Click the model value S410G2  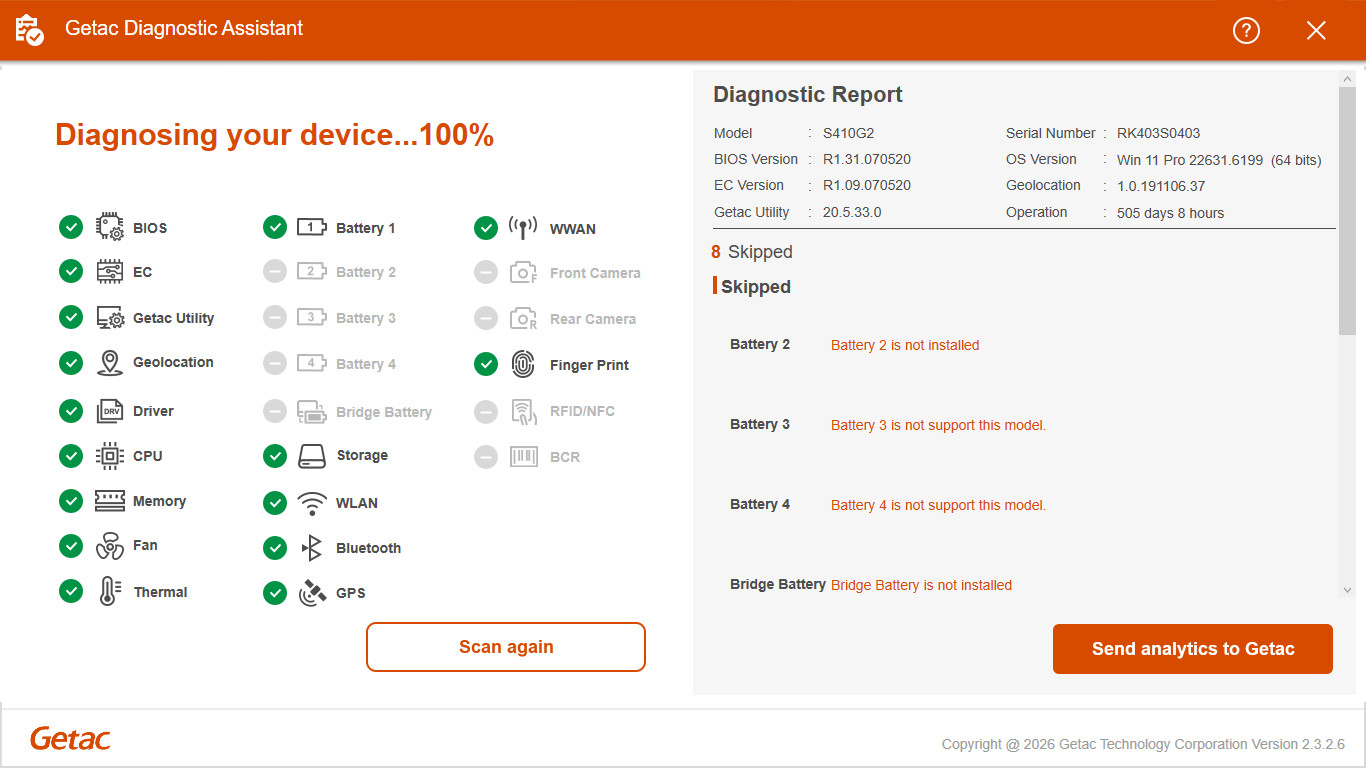849,133
